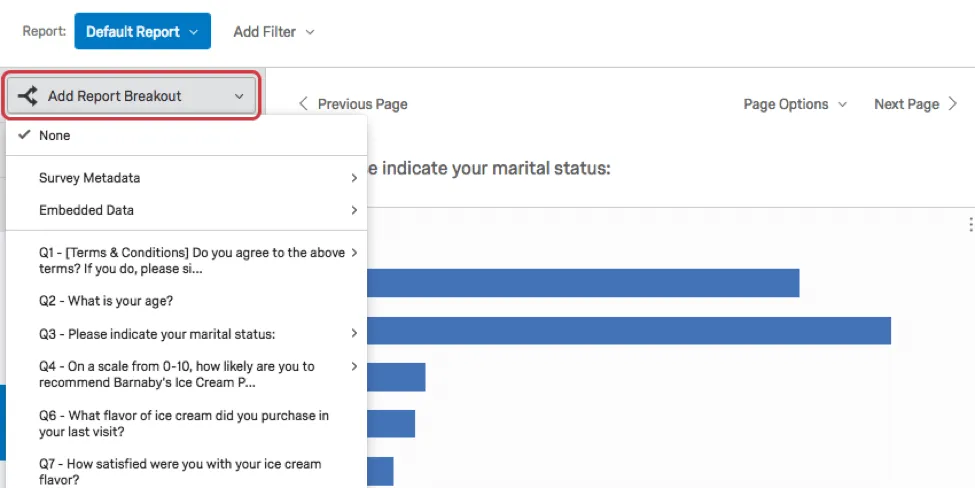Expand the Survey Metadata submenu arrow
This screenshot has width=975, height=488.
354,178
